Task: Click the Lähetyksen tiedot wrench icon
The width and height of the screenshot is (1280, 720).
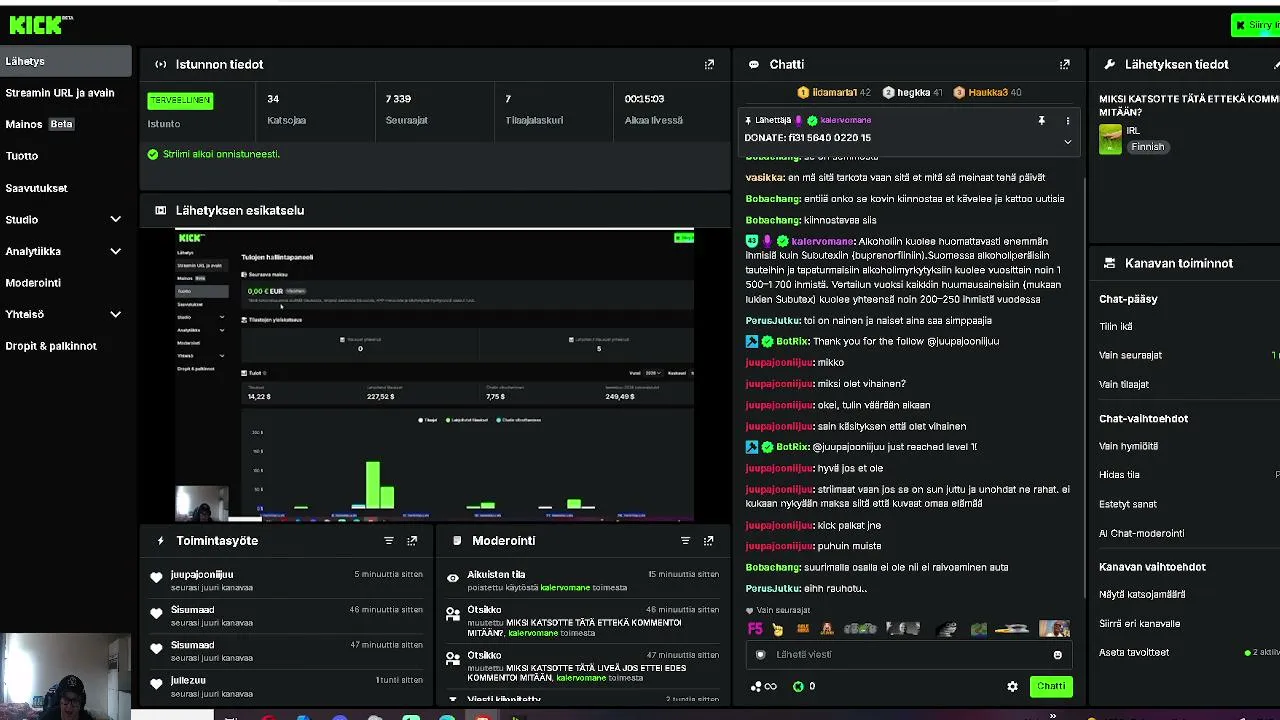Action: coord(1109,64)
